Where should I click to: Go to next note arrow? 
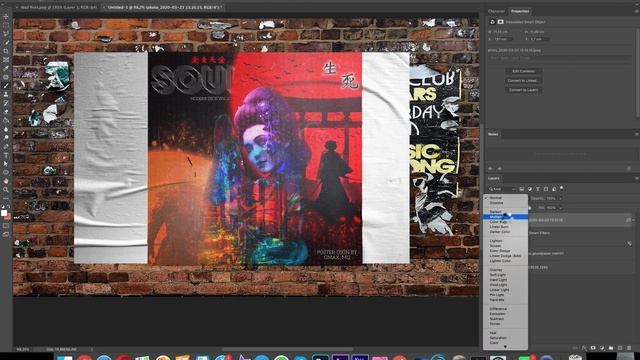pos(500,168)
